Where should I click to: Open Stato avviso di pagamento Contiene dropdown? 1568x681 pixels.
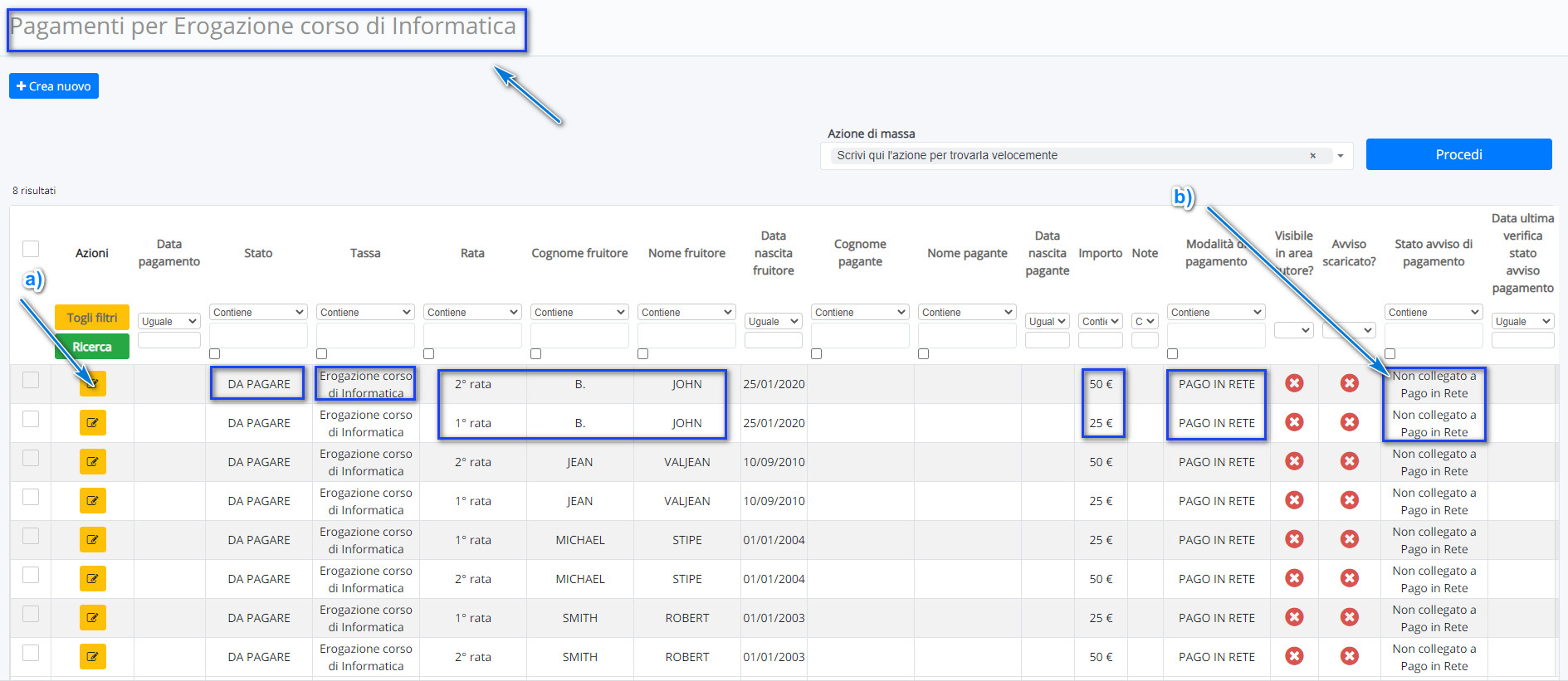pos(1434,313)
